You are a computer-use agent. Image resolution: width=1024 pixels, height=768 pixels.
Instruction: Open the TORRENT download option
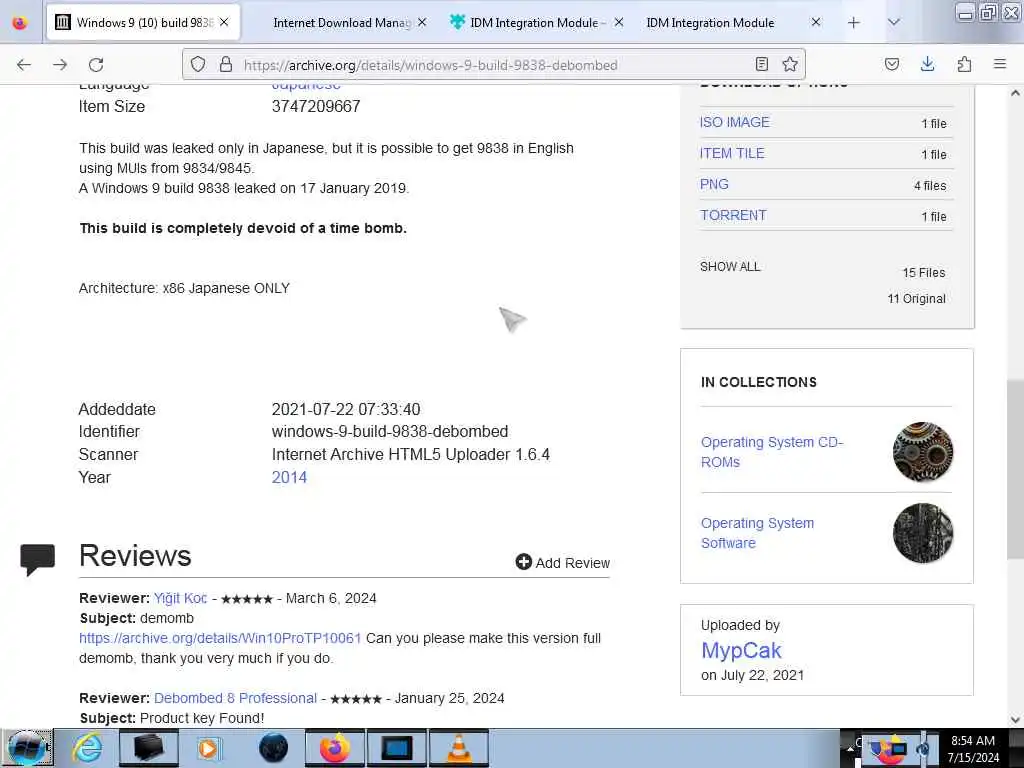pos(733,216)
